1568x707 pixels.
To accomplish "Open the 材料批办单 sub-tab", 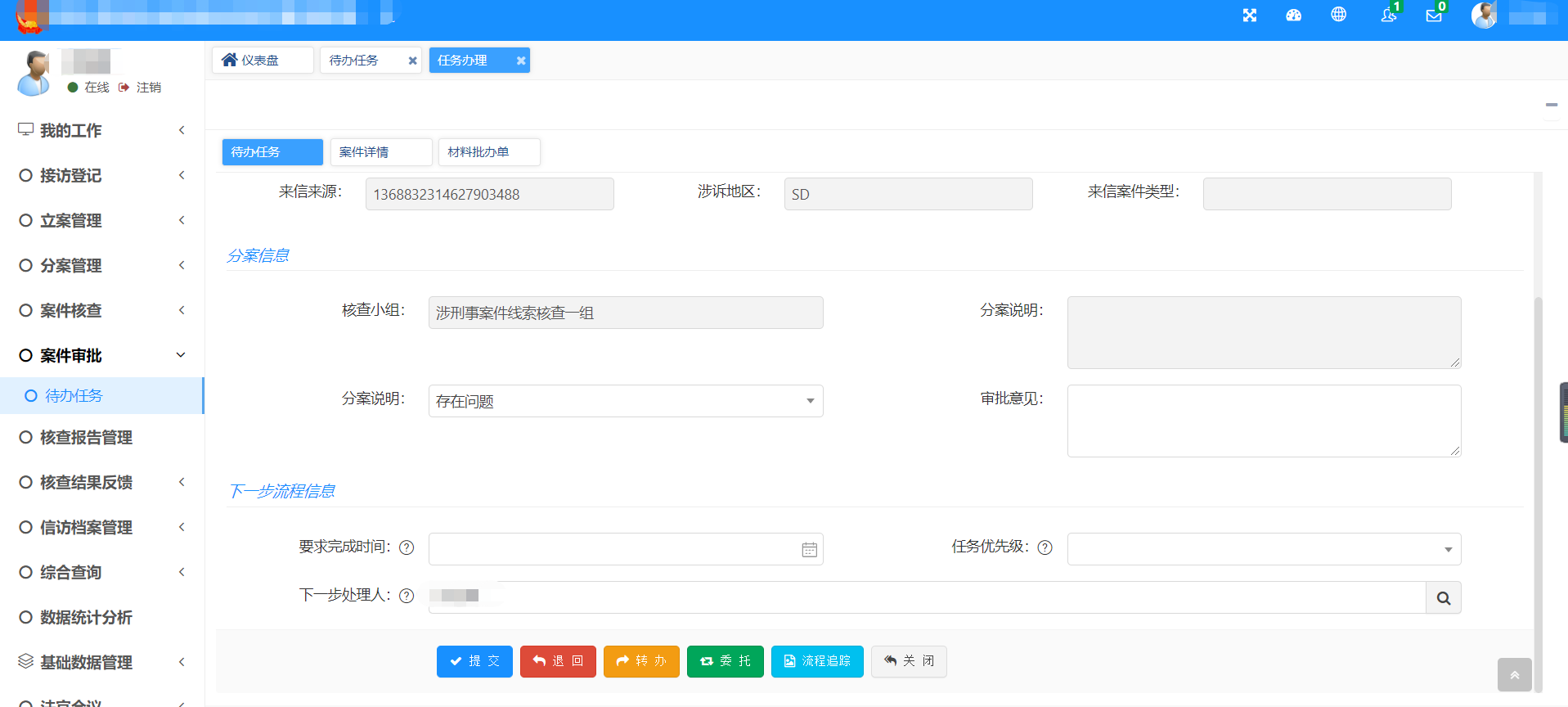I will [x=489, y=152].
